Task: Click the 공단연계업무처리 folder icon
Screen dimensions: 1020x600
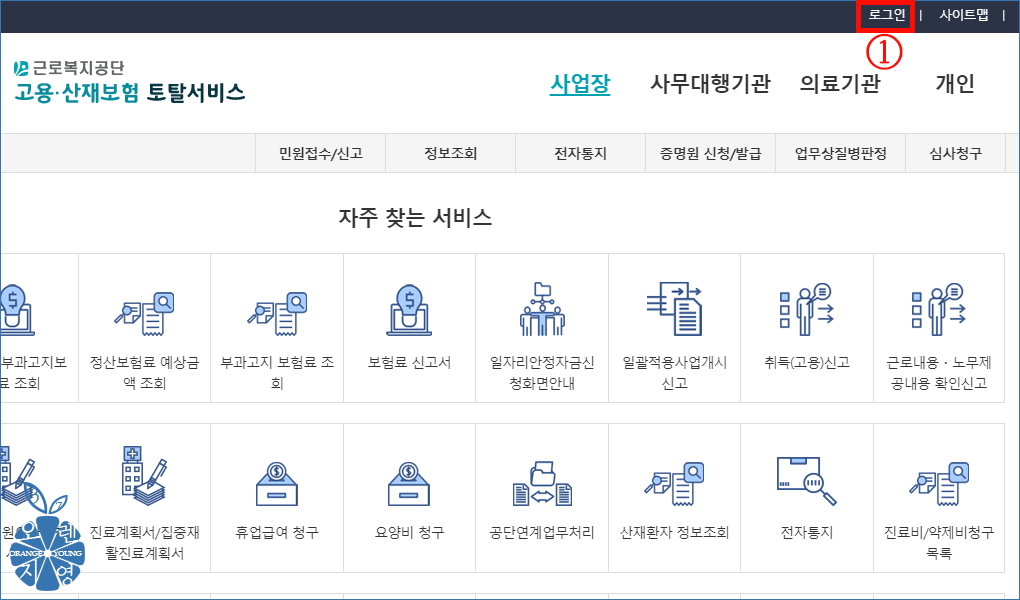Action: pos(542,484)
